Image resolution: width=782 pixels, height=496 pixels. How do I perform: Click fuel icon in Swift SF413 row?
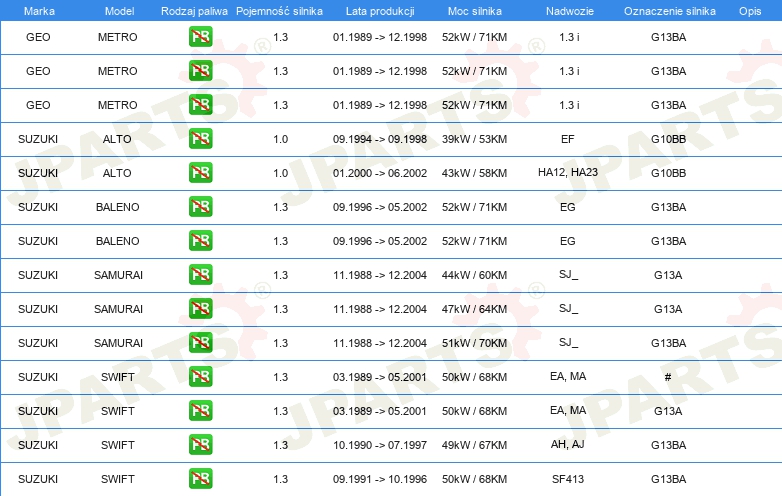tap(200, 479)
